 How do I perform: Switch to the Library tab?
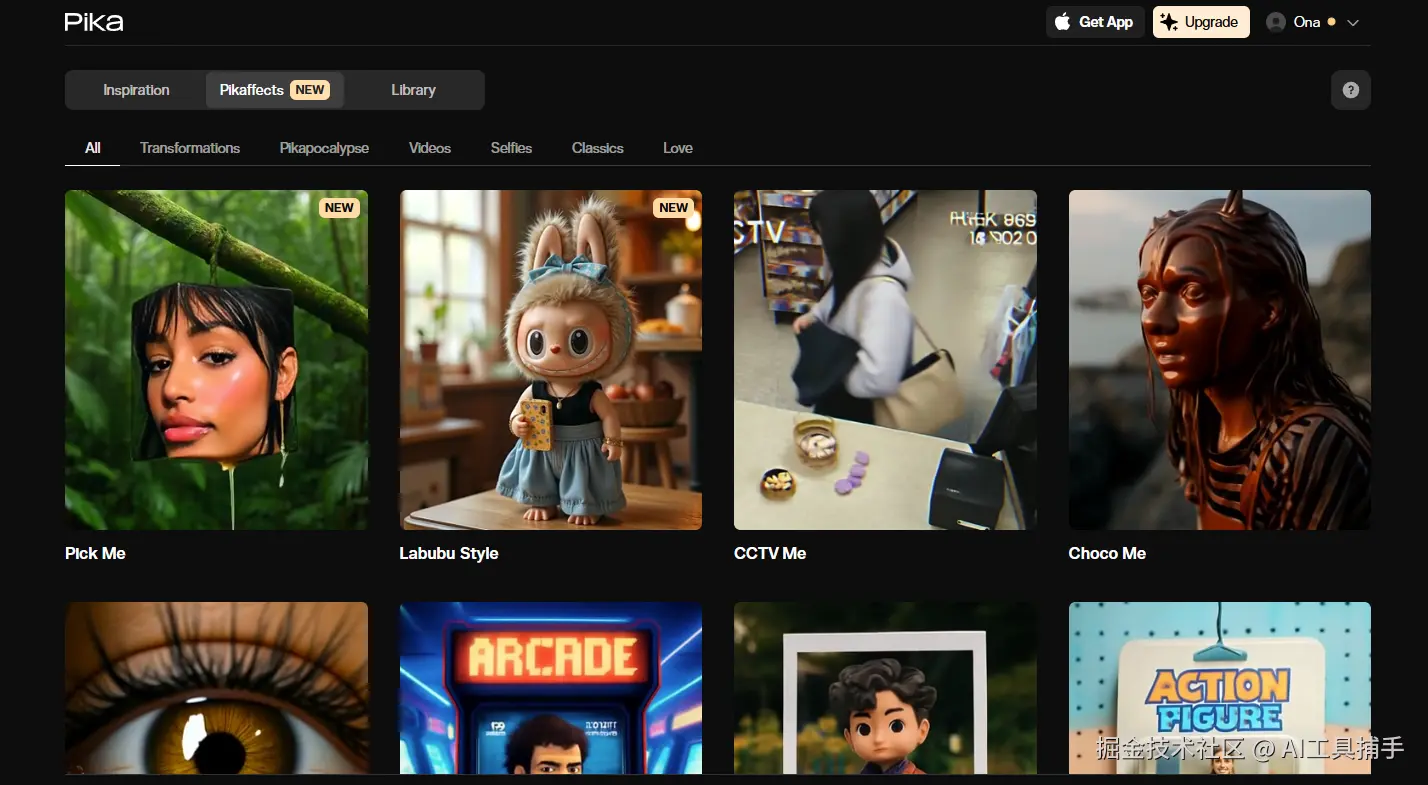click(x=413, y=90)
